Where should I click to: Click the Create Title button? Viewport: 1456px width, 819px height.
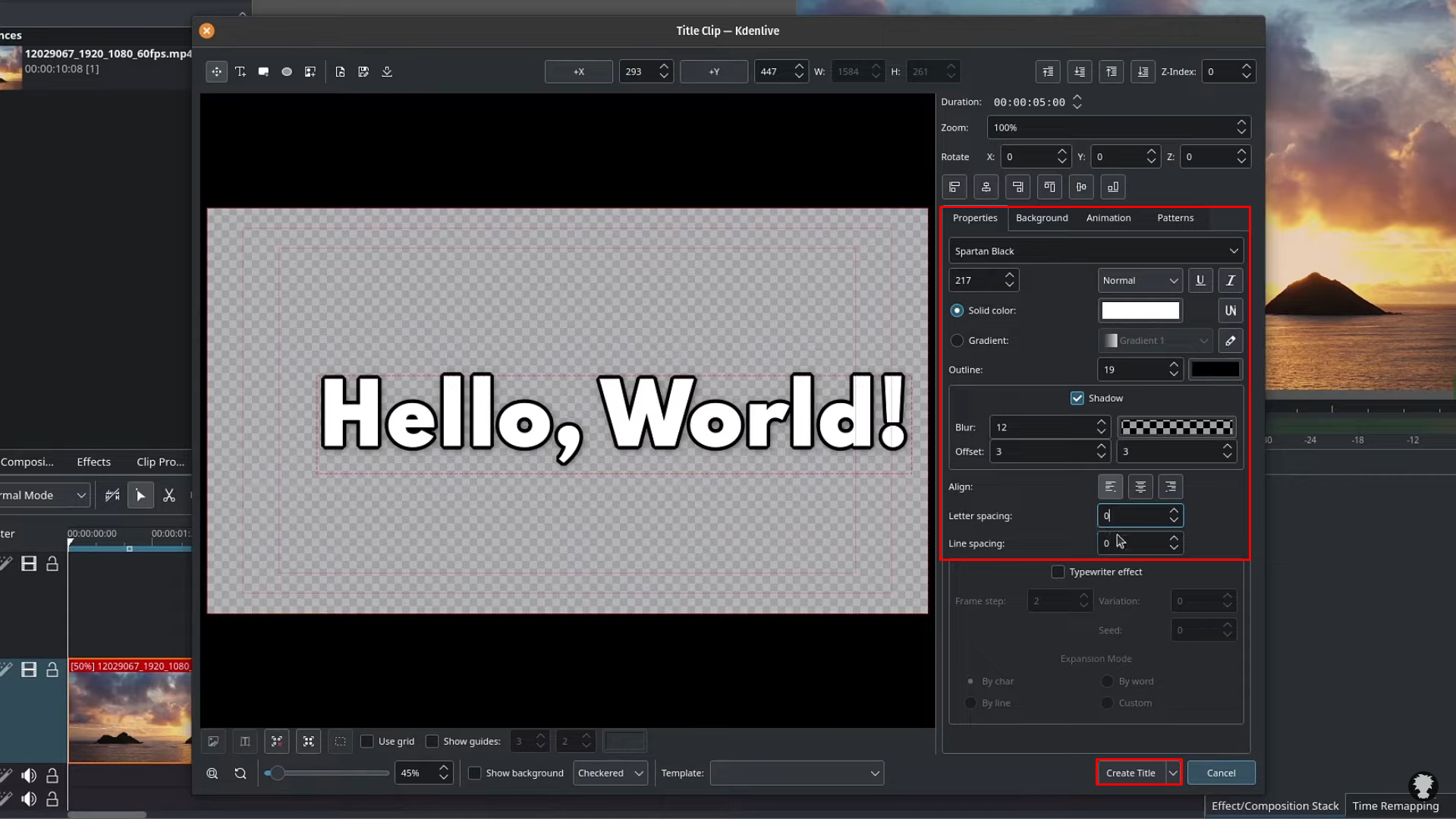[1130, 772]
